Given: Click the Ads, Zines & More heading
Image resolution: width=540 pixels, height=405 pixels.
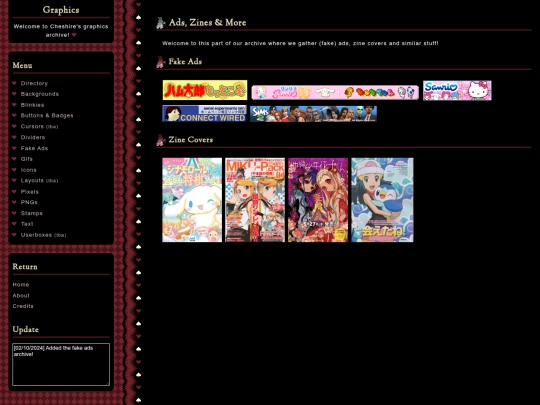Looking at the screenshot, I should point(208,22).
